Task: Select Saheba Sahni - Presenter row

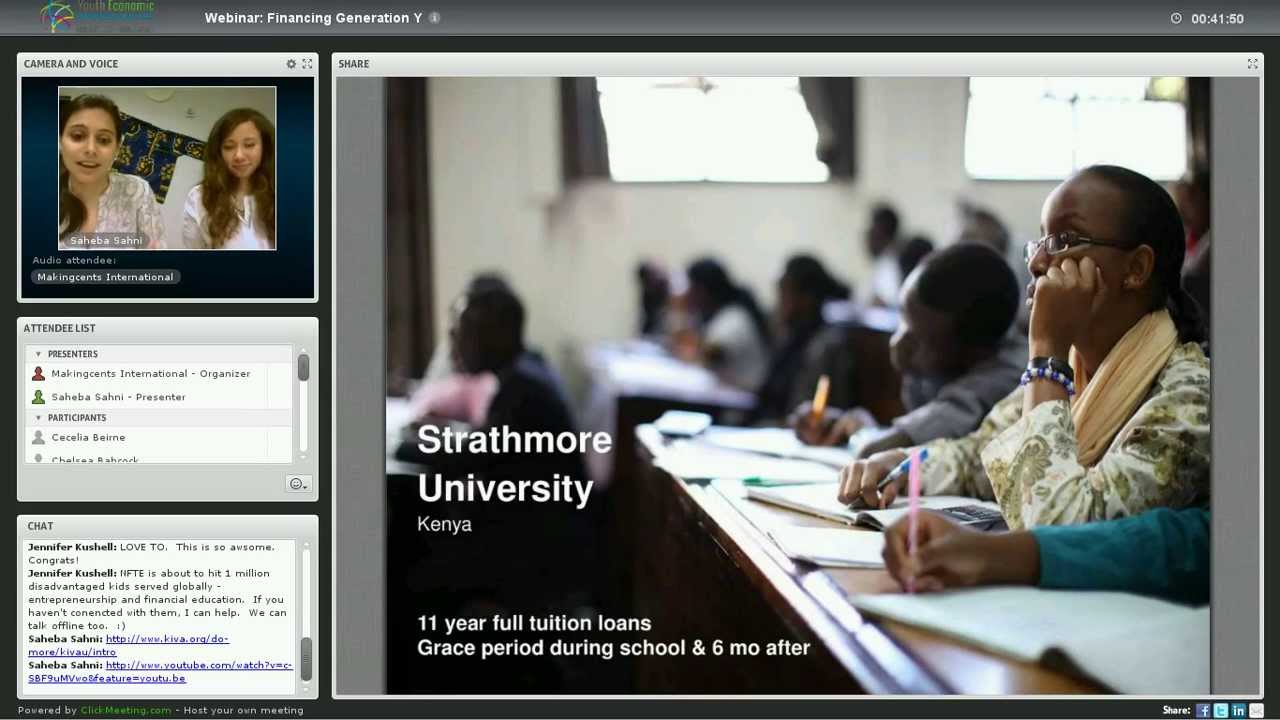Action: tap(160, 397)
